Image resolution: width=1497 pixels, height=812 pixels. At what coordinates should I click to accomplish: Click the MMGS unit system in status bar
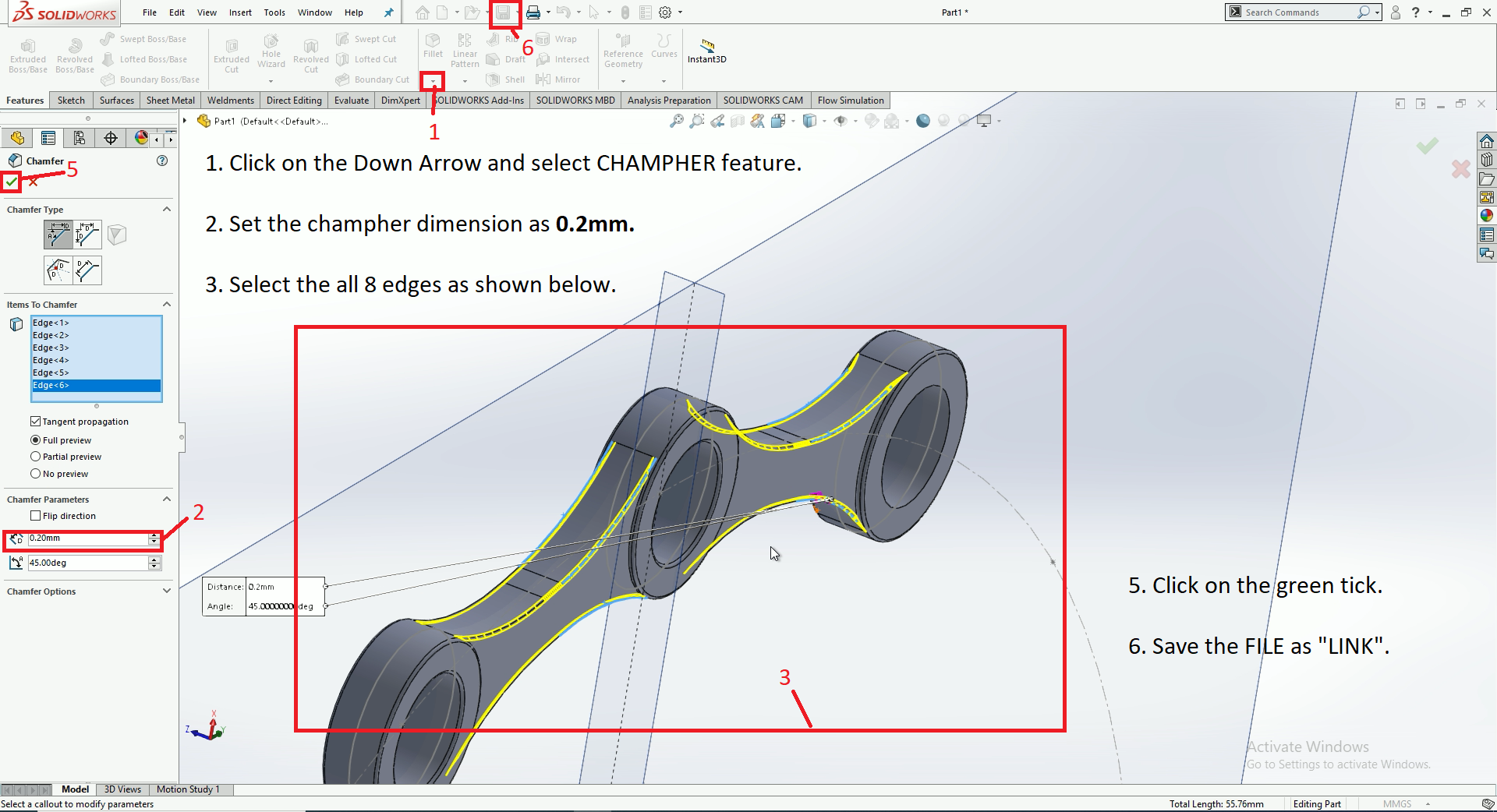[1397, 804]
